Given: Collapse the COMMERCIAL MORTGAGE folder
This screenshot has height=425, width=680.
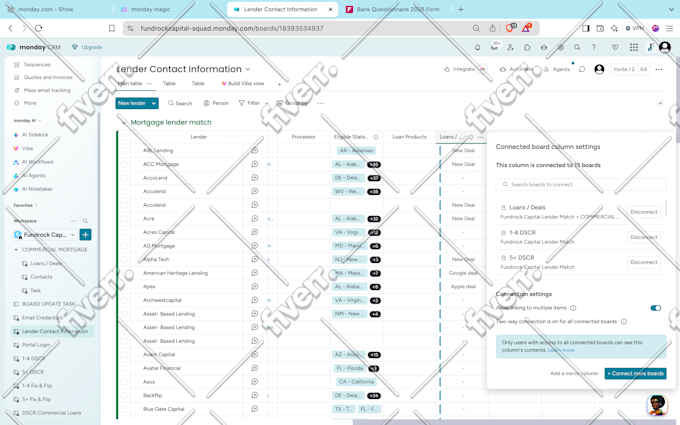Looking at the screenshot, I should point(16,250).
